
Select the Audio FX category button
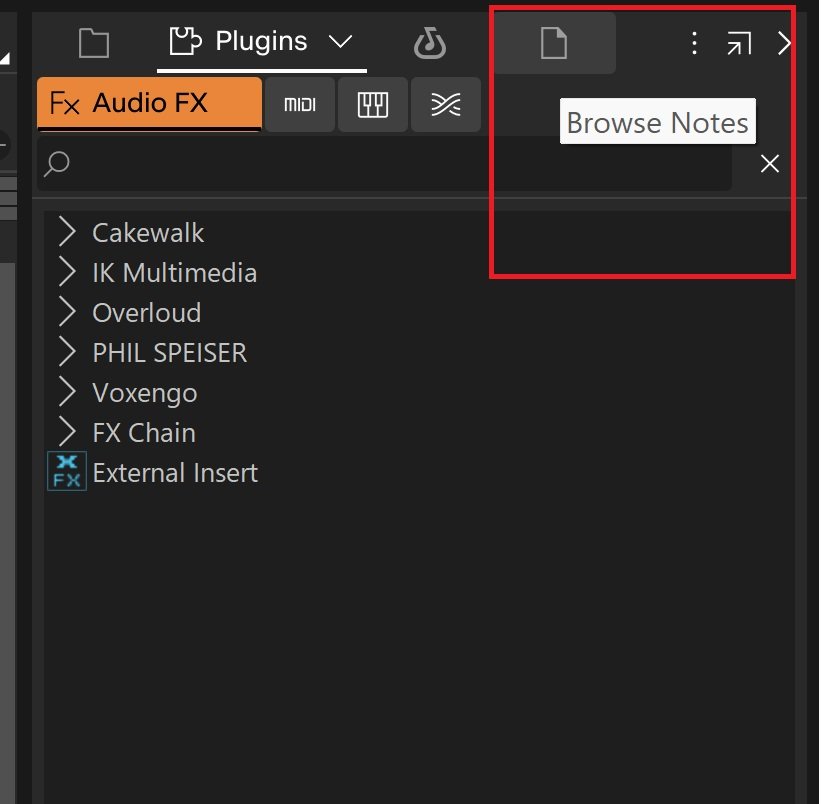[149, 103]
